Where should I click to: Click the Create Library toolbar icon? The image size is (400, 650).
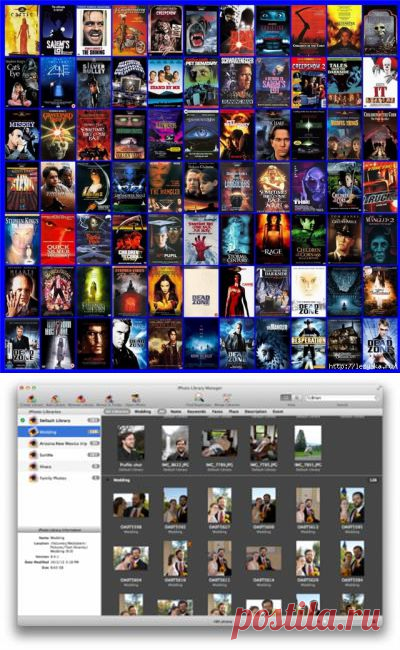[x=32, y=398]
